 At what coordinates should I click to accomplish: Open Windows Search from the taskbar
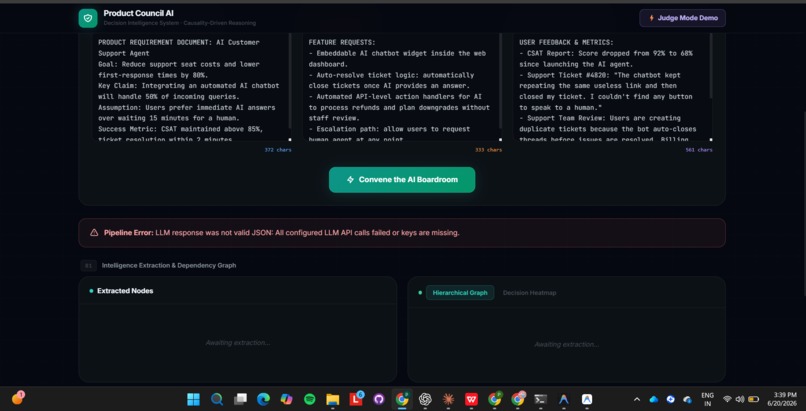217,399
